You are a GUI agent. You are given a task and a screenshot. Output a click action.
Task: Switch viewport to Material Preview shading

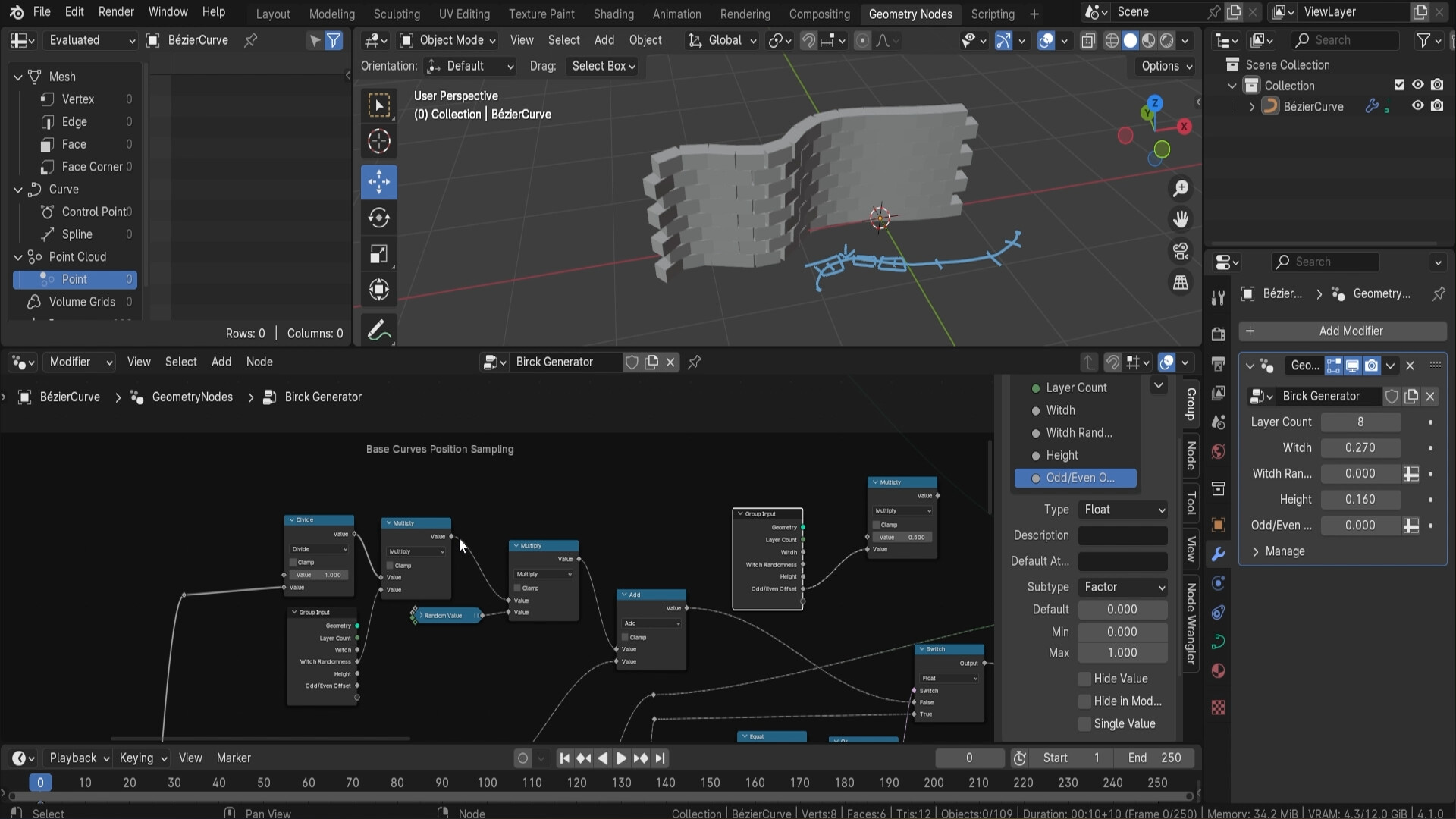(1150, 41)
